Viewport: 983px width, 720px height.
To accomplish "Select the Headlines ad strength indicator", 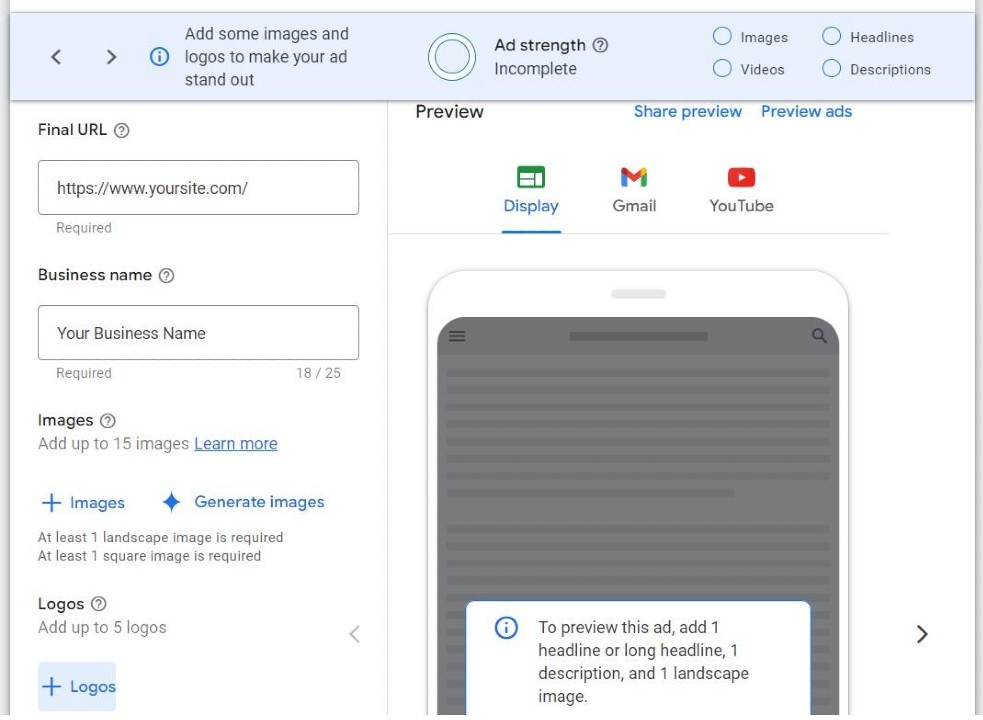I will 831,37.
